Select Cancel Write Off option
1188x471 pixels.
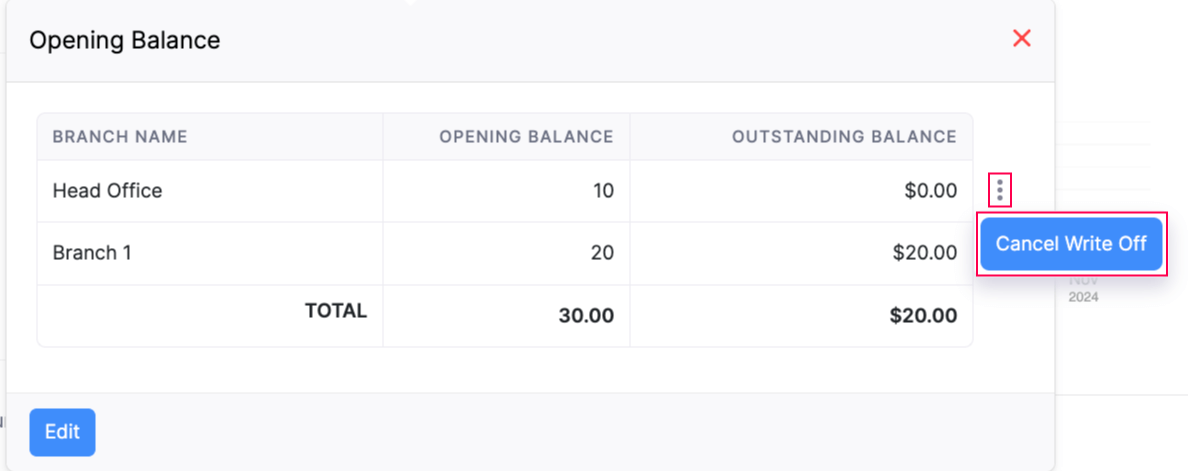[x=1071, y=244]
